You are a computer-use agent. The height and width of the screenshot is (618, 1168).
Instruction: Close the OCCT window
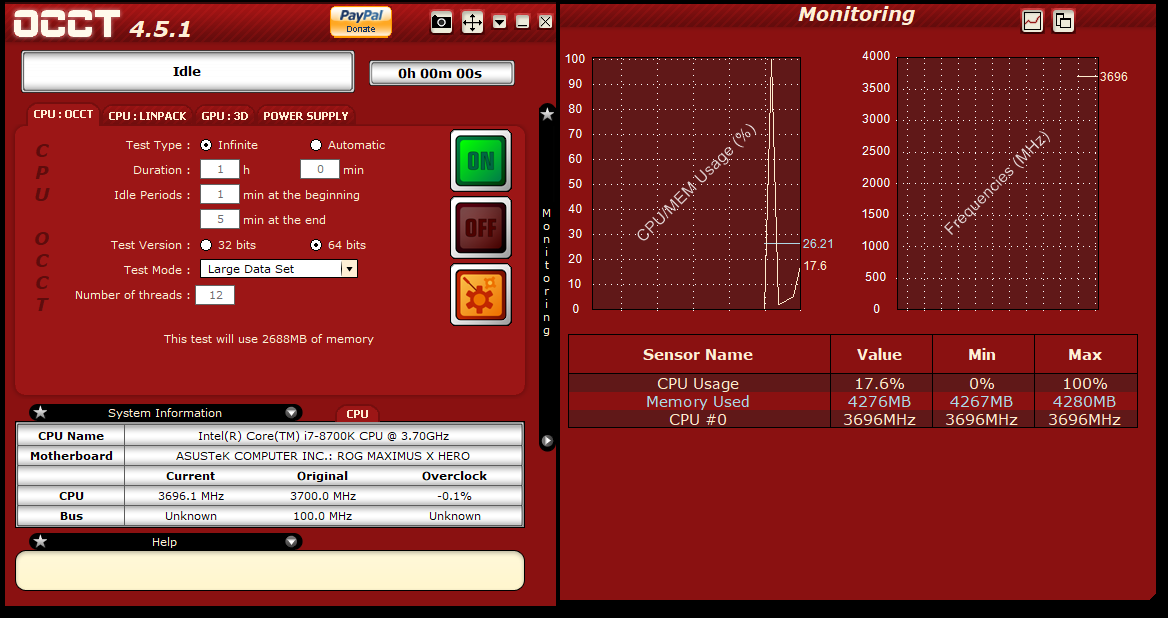click(x=546, y=22)
